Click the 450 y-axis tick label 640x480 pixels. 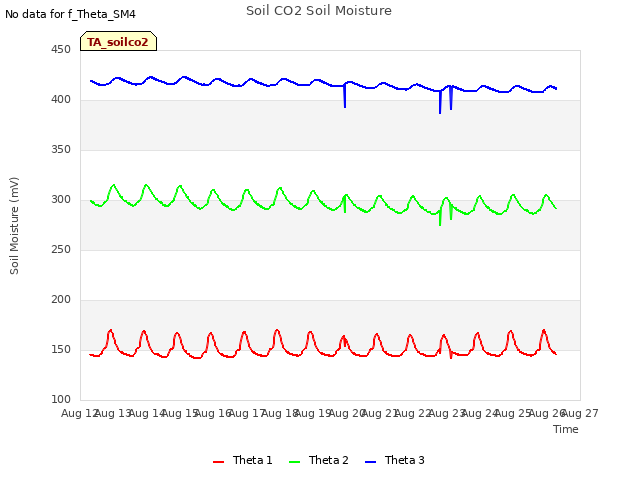pyautogui.click(x=61, y=50)
